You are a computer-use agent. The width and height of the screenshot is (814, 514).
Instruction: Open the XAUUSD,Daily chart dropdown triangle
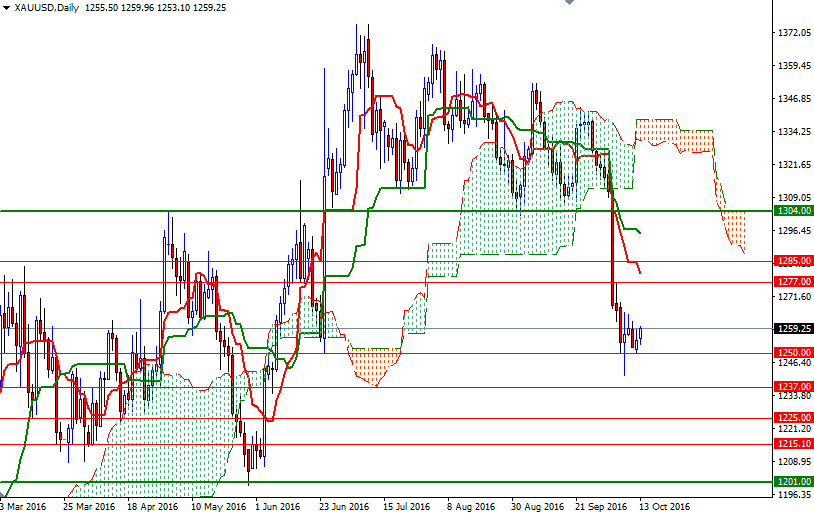pyautogui.click(x=6, y=8)
